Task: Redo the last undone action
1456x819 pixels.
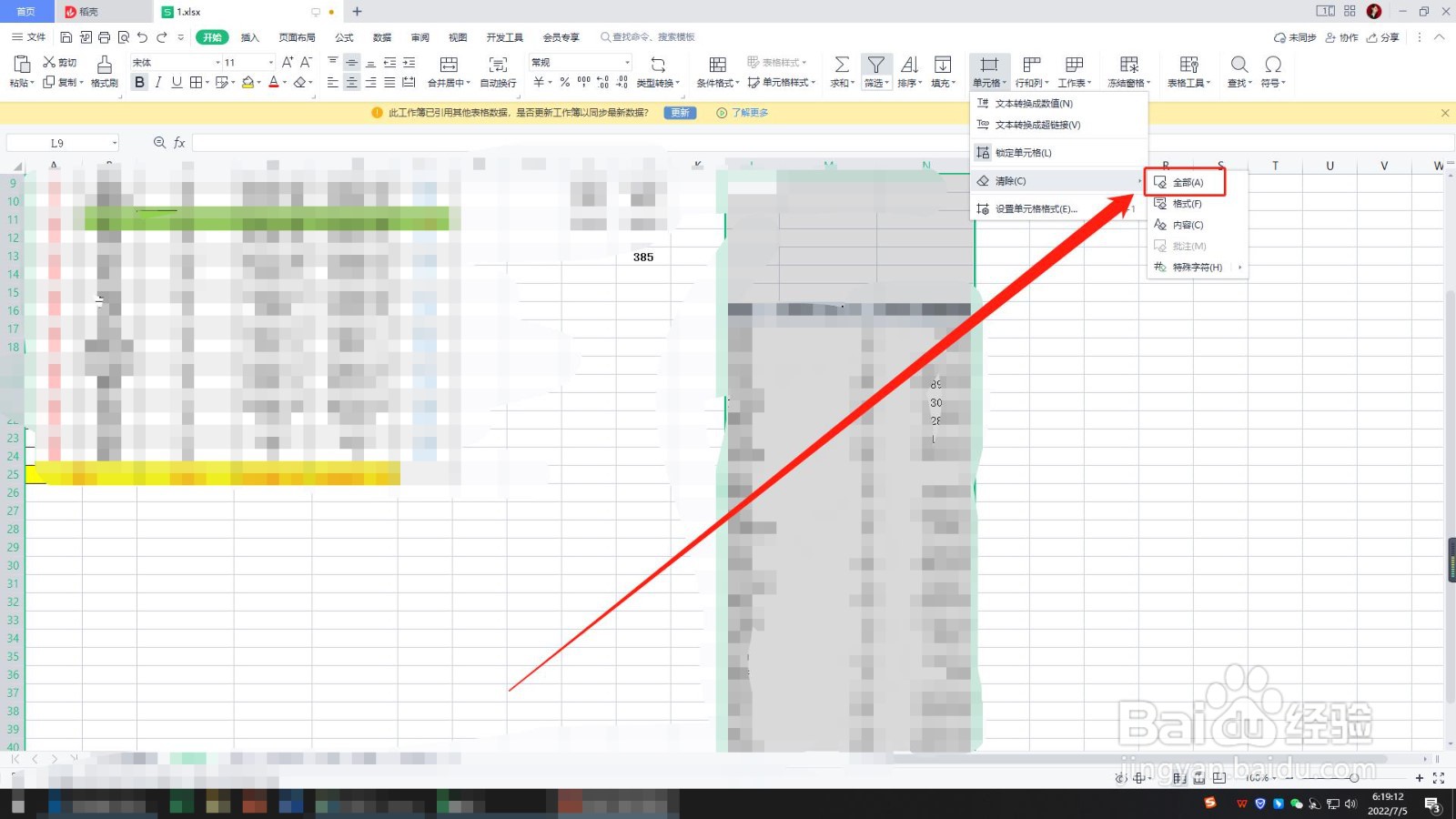Action: (x=162, y=37)
